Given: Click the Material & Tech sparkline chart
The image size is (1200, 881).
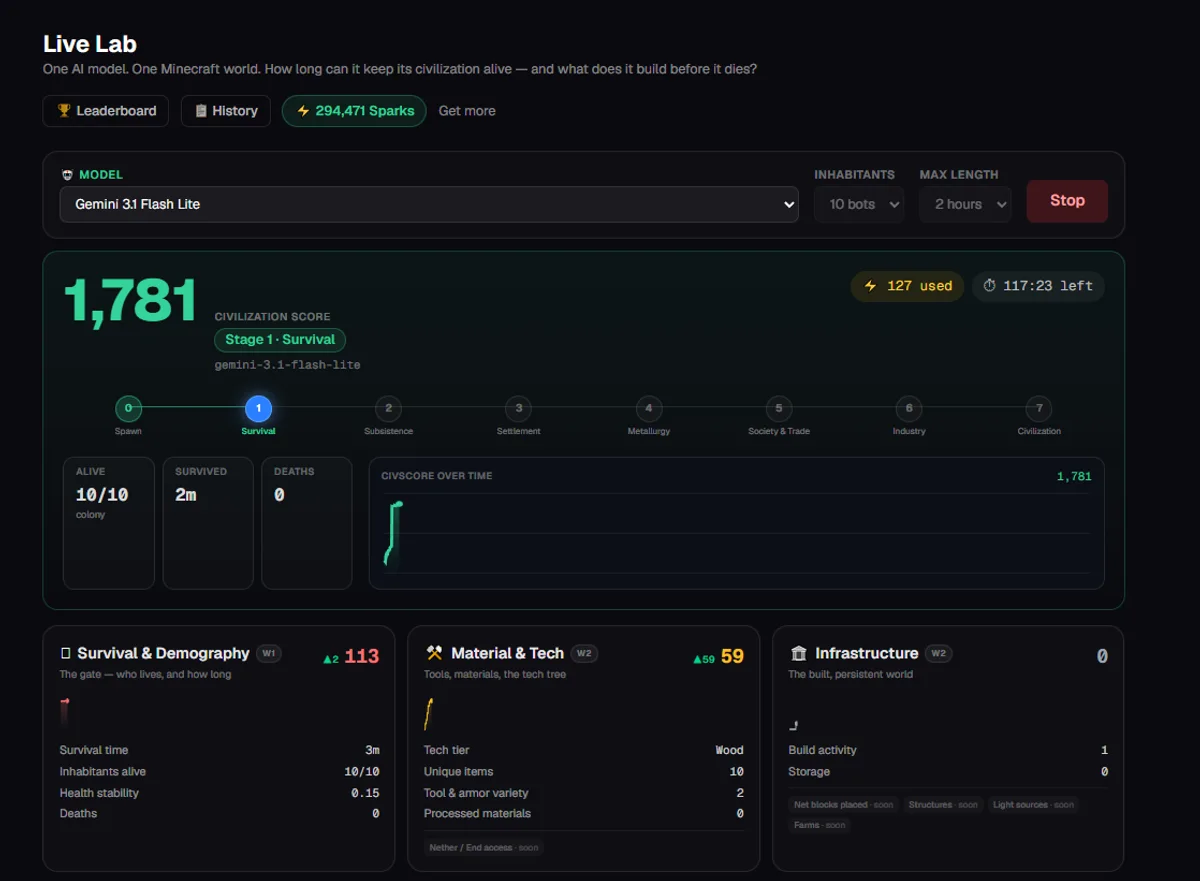Looking at the screenshot, I should (x=428, y=714).
